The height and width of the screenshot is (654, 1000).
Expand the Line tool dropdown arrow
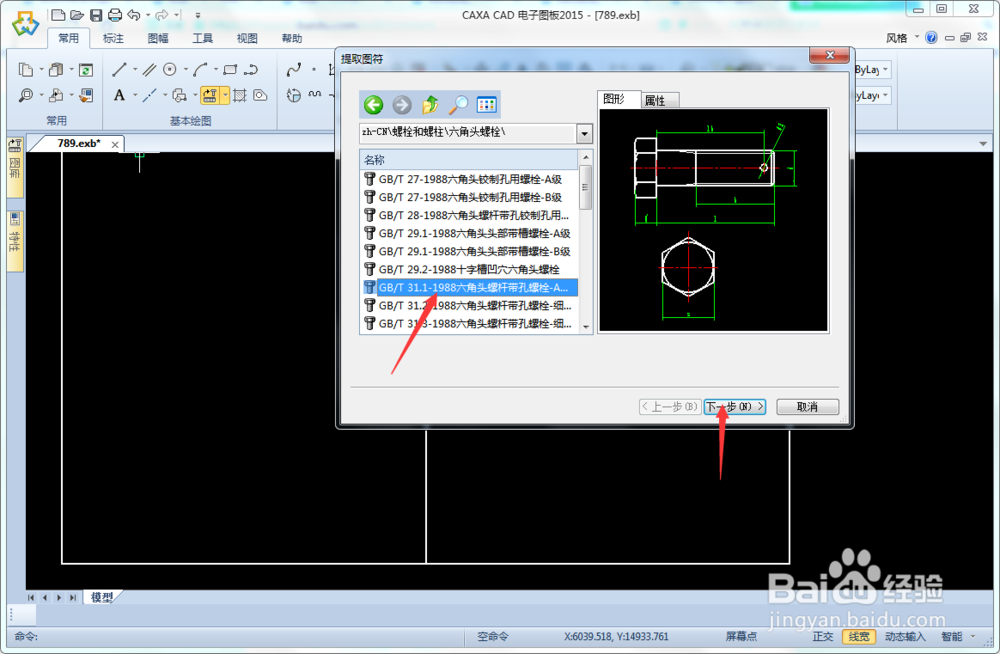135,70
